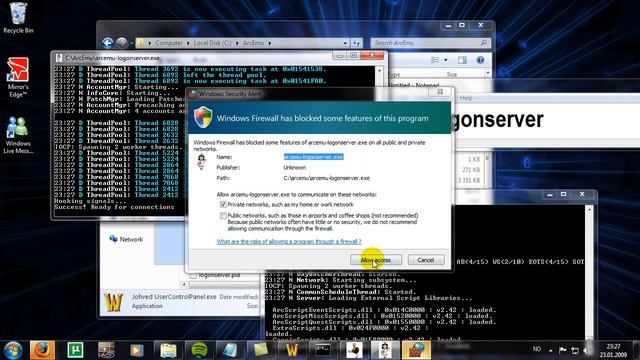Open the Mirror's Edge desktop shortcut
Viewport: 640px width, 360px height.
(18, 77)
